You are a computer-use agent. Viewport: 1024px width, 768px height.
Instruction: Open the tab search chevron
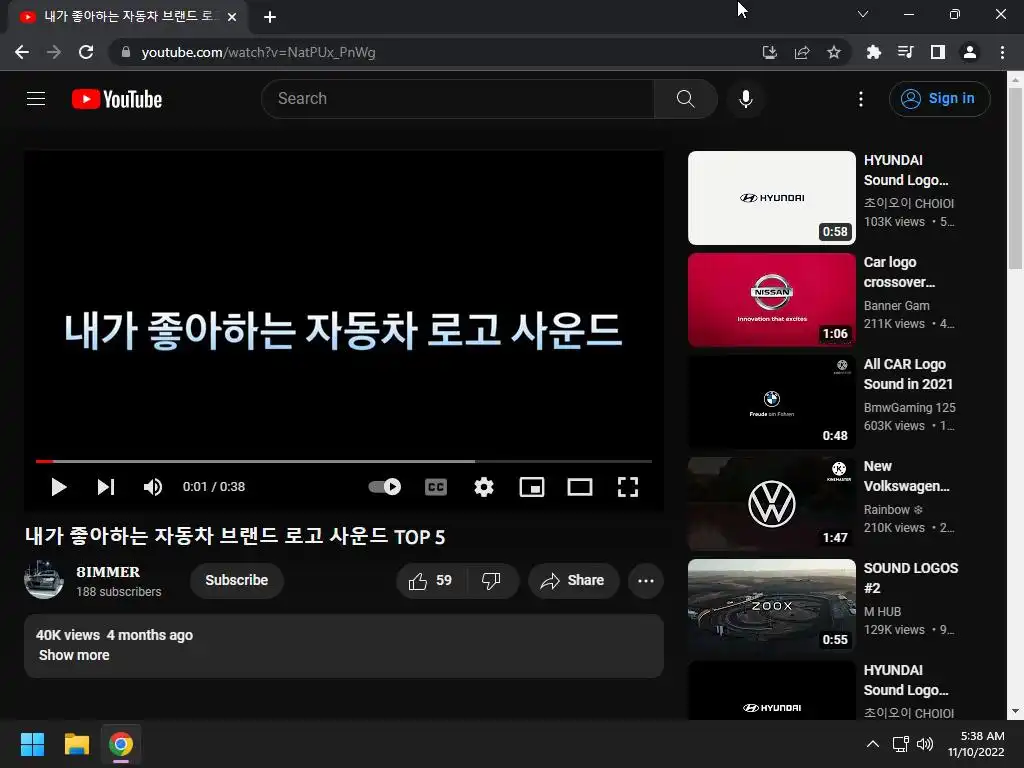(863, 14)
